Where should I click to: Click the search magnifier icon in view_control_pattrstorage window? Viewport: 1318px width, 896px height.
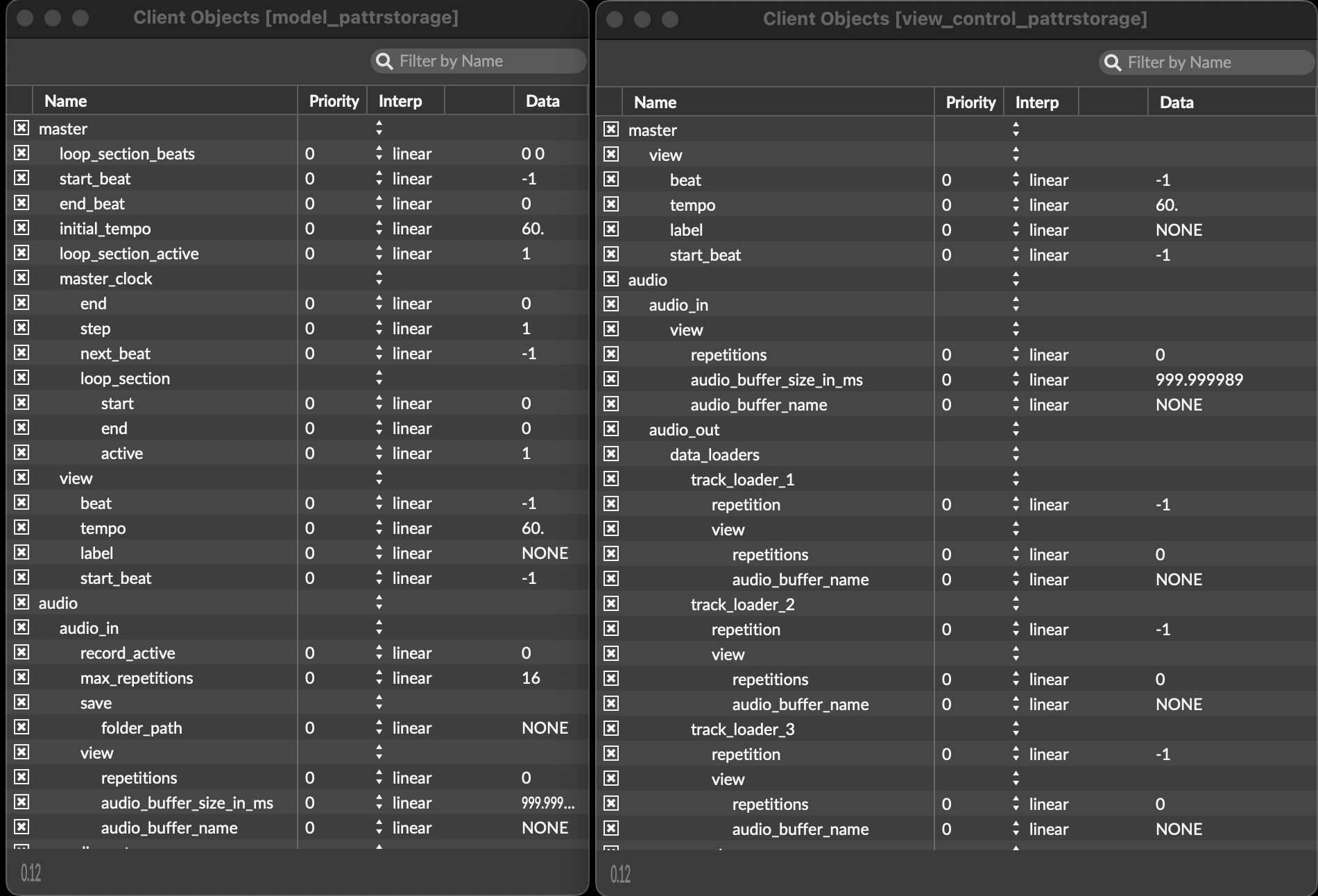[x=1112, y=62]
